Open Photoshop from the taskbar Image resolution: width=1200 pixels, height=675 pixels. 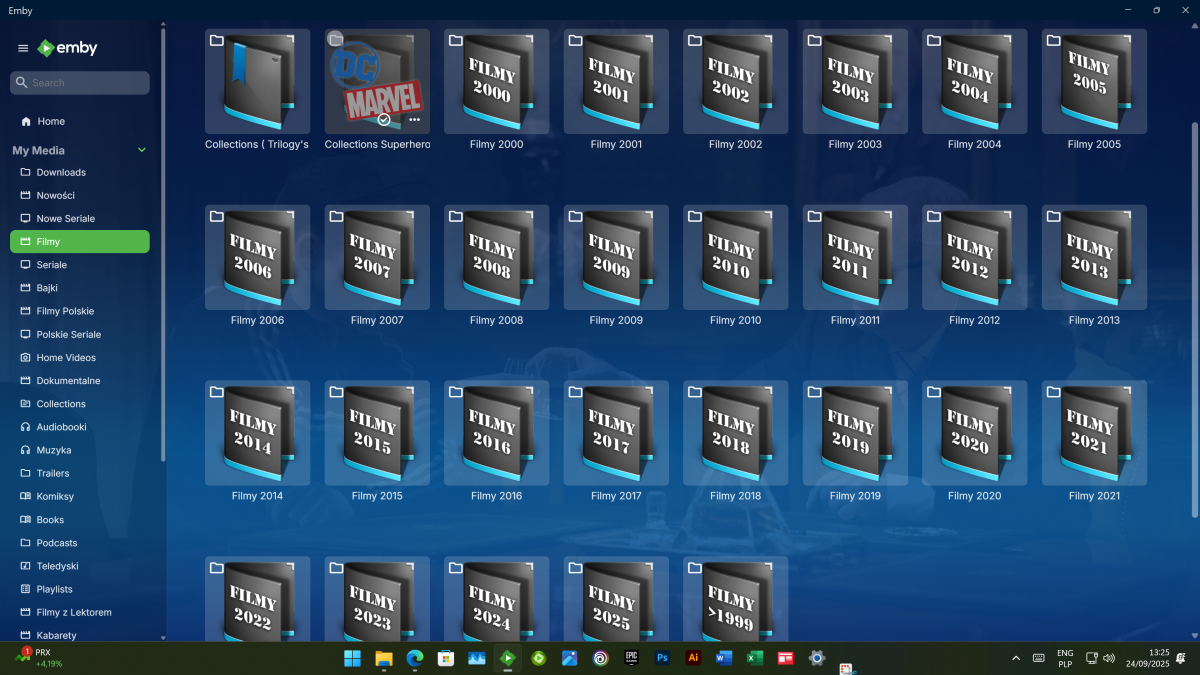click(x=662, y=658)
